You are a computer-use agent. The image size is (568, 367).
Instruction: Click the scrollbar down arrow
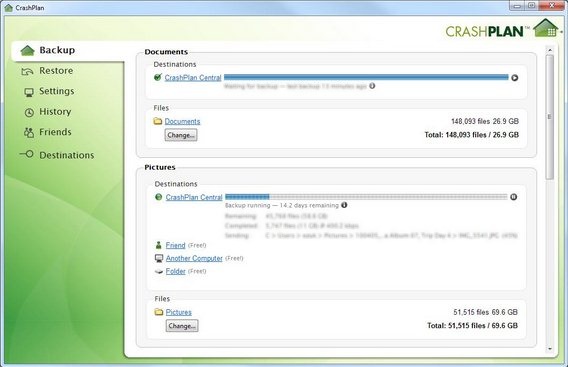coord(550,349)
